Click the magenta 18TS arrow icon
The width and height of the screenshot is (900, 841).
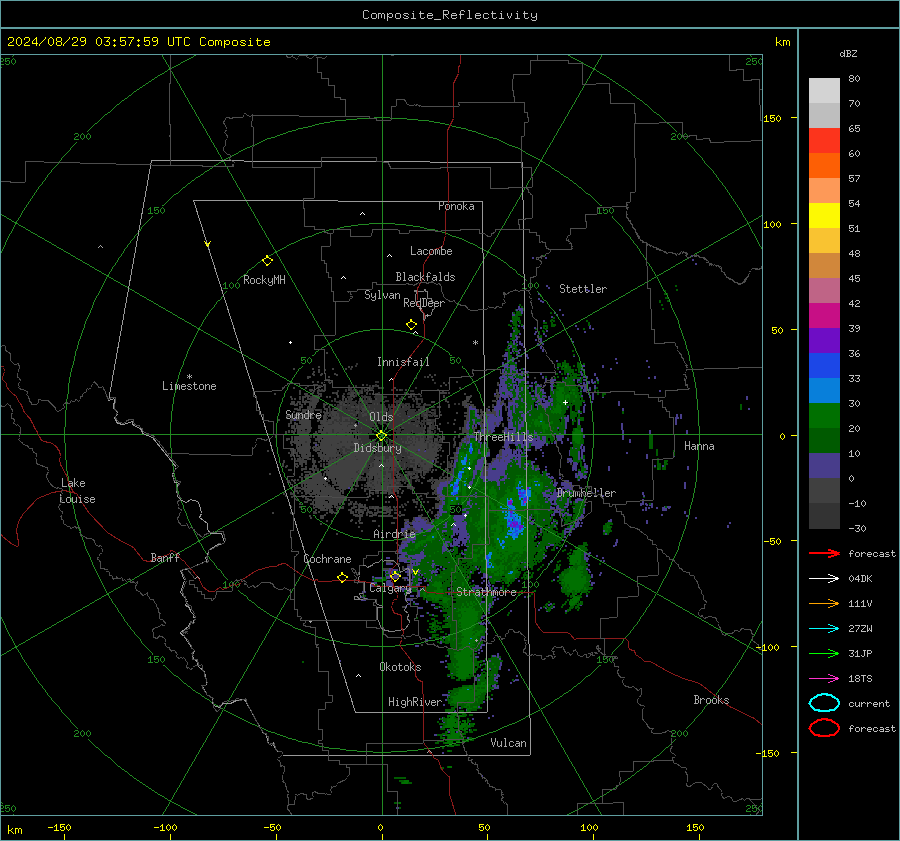click(824, 679)
